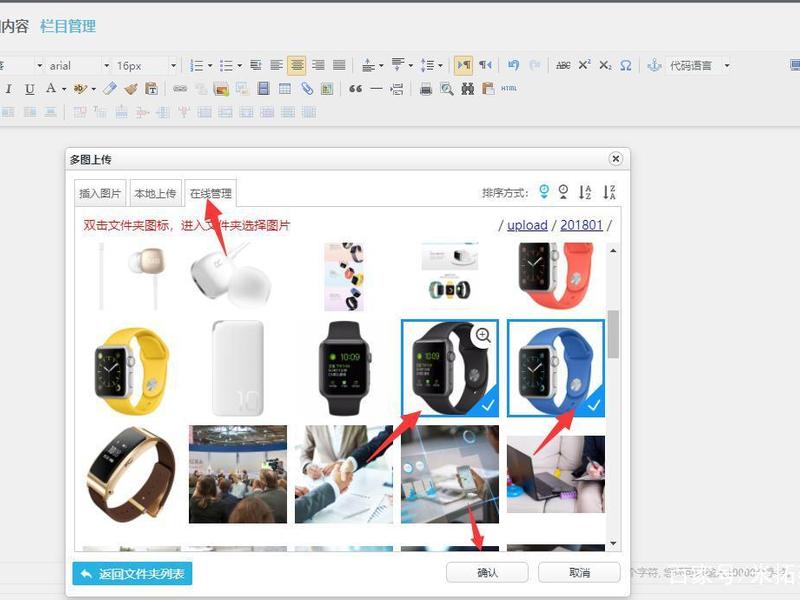Click the paperclip attachment icon
This screenshot has width=800, height=600.
(307, 89)
